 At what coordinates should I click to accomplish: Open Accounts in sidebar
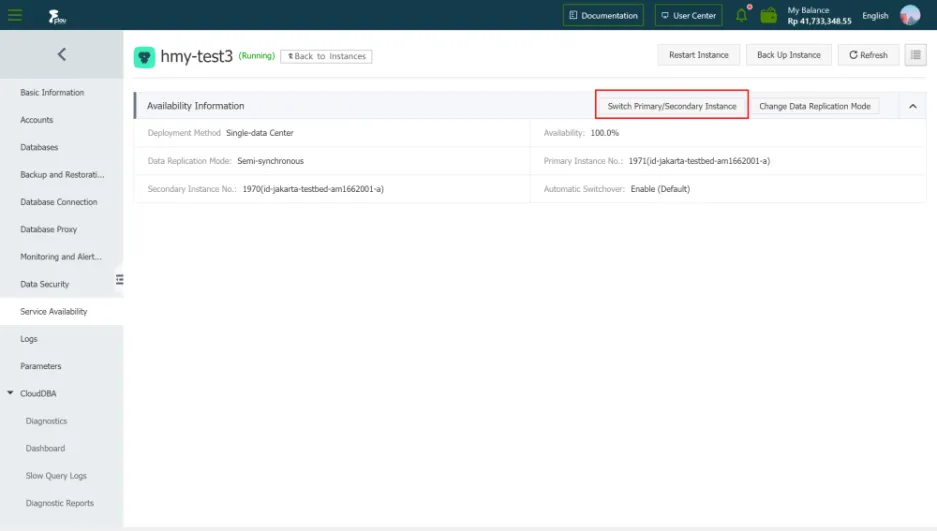click(36, 120)
